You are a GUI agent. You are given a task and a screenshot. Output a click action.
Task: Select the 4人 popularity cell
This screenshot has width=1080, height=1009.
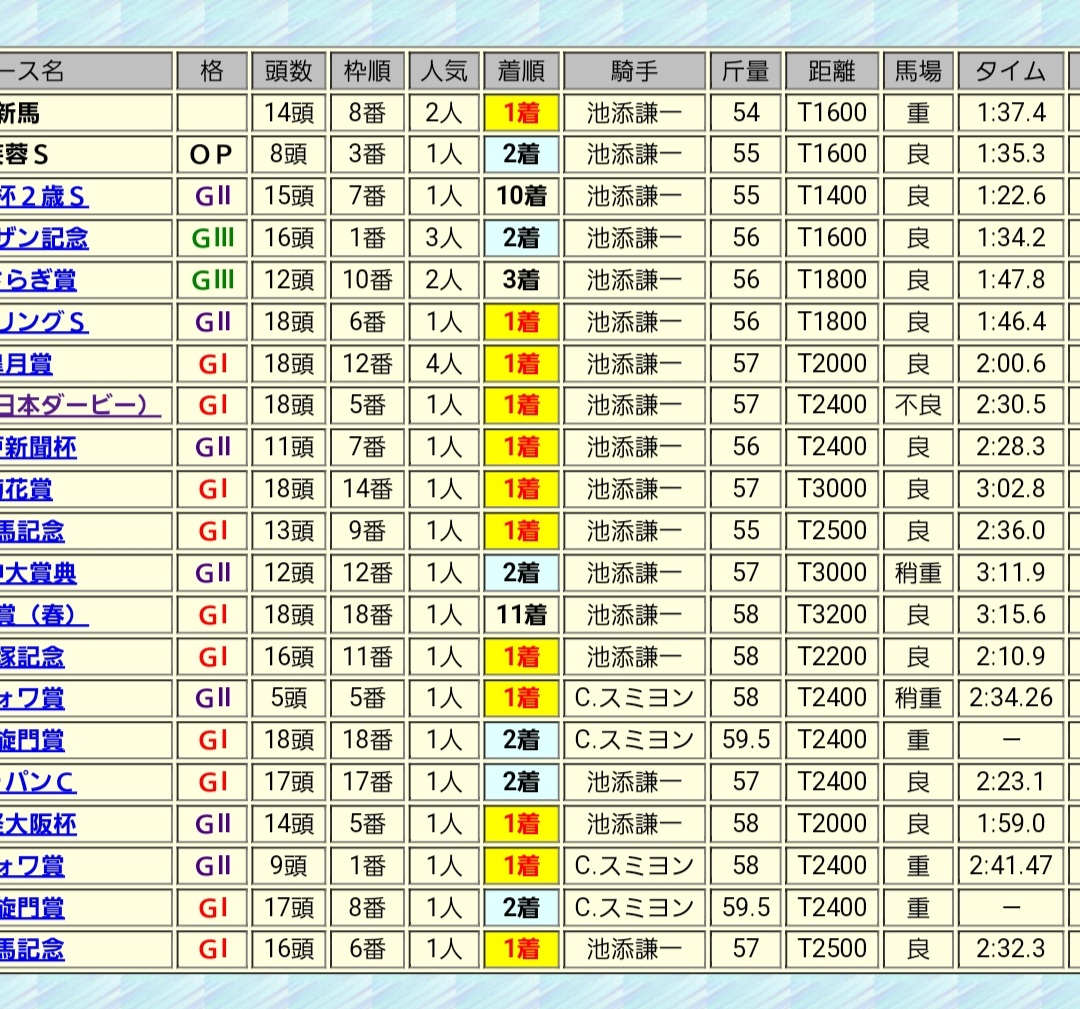pyautogui.click(x=444, y=364)
